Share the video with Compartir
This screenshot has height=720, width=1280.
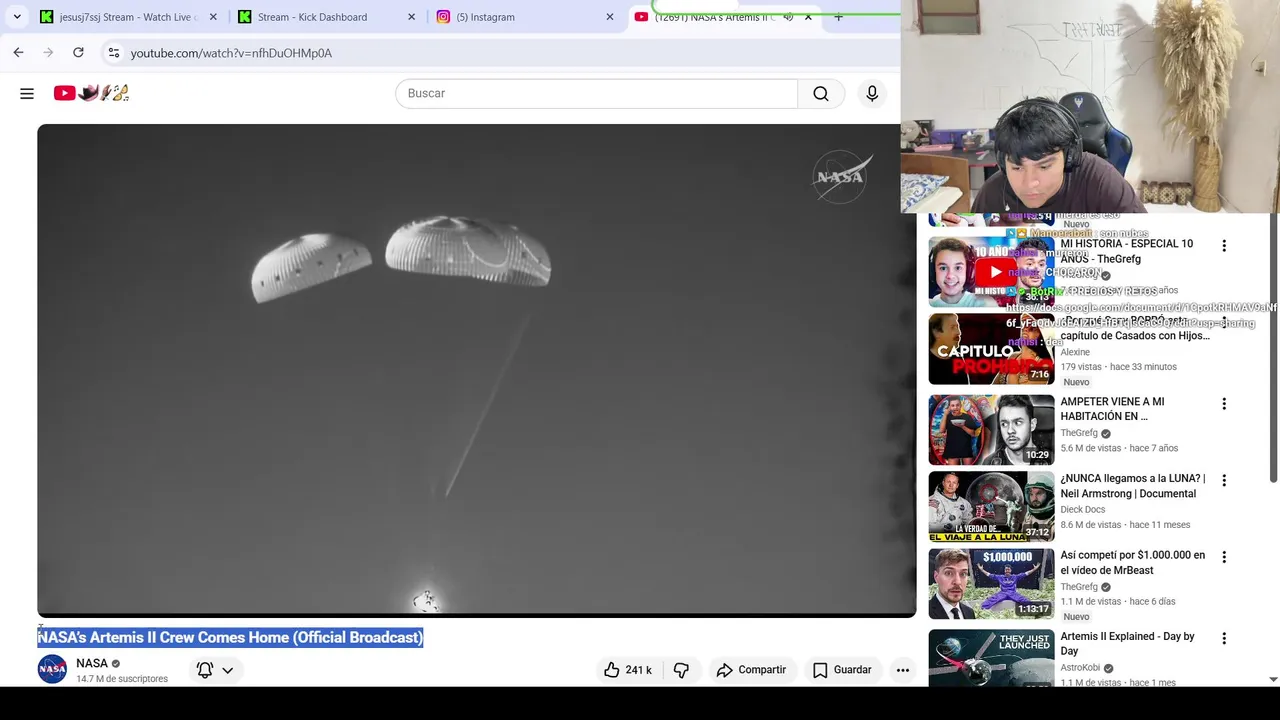751,670
